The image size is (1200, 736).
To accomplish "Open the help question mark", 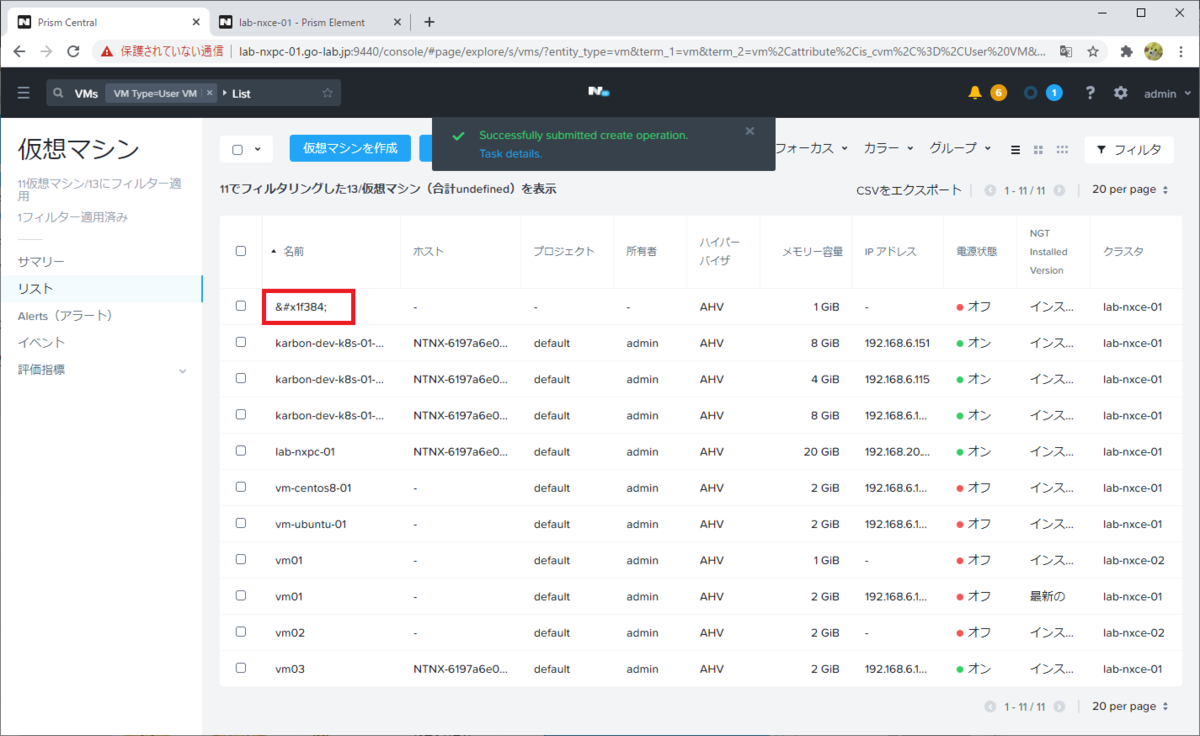I will (1090, 93).
